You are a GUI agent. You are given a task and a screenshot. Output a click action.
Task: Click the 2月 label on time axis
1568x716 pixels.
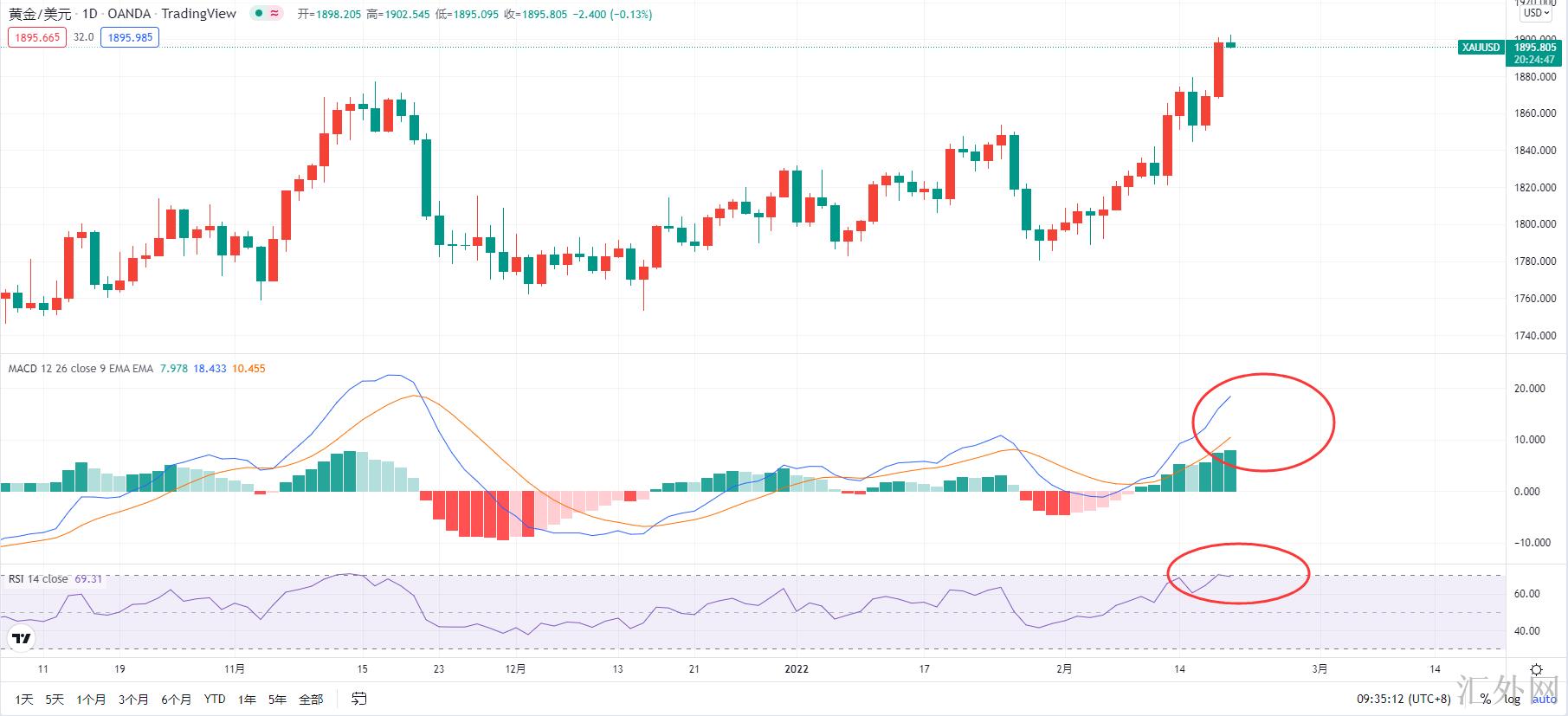[x=1064, y=669]
